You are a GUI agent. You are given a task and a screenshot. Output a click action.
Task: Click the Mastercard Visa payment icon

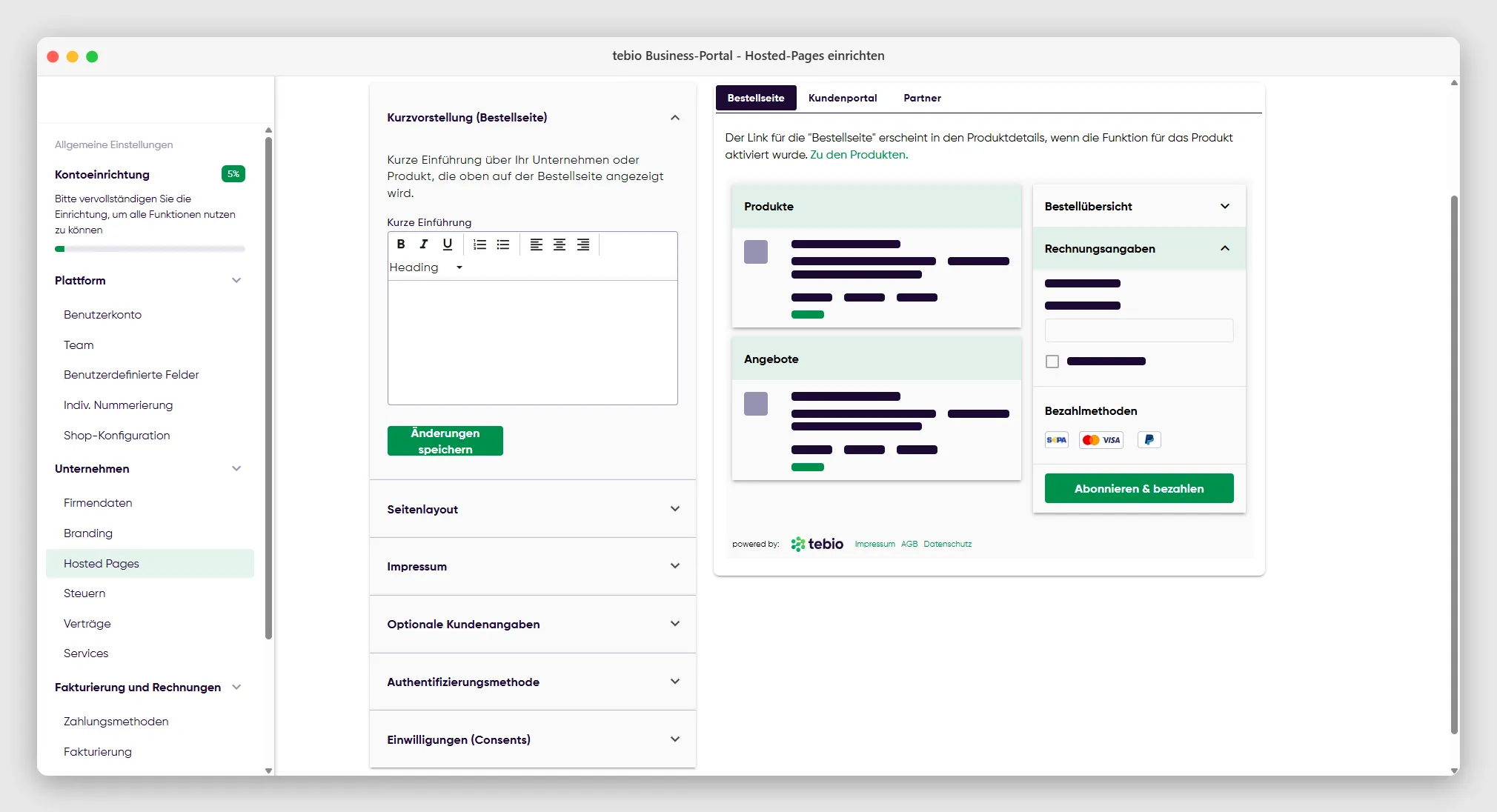(x=1101, y=440)
